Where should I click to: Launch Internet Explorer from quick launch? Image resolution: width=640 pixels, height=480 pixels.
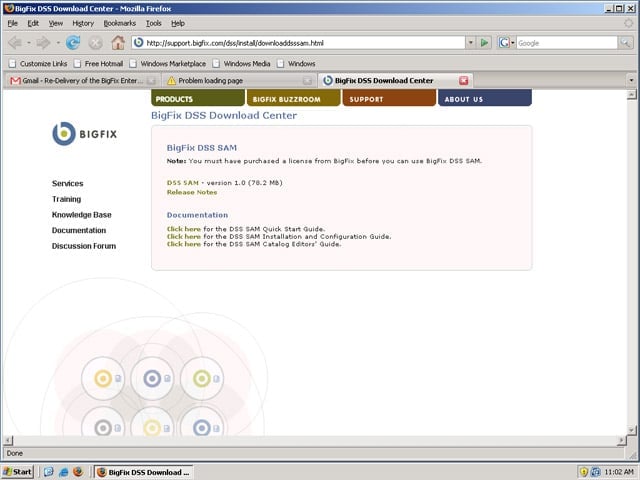pyautogui.click(x=63, y=472)
